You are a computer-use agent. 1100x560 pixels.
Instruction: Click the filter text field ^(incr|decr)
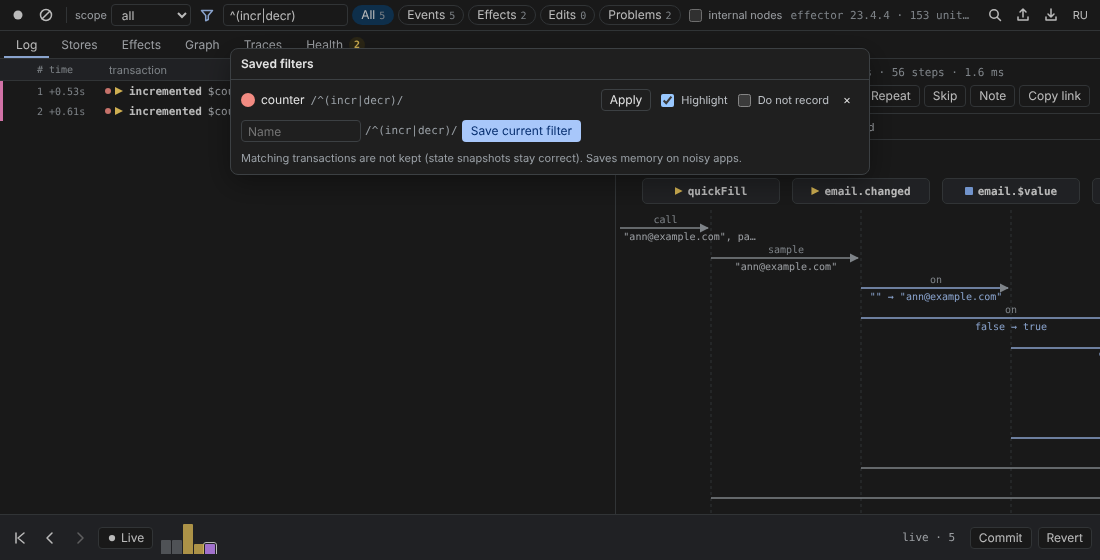point(285,15)
